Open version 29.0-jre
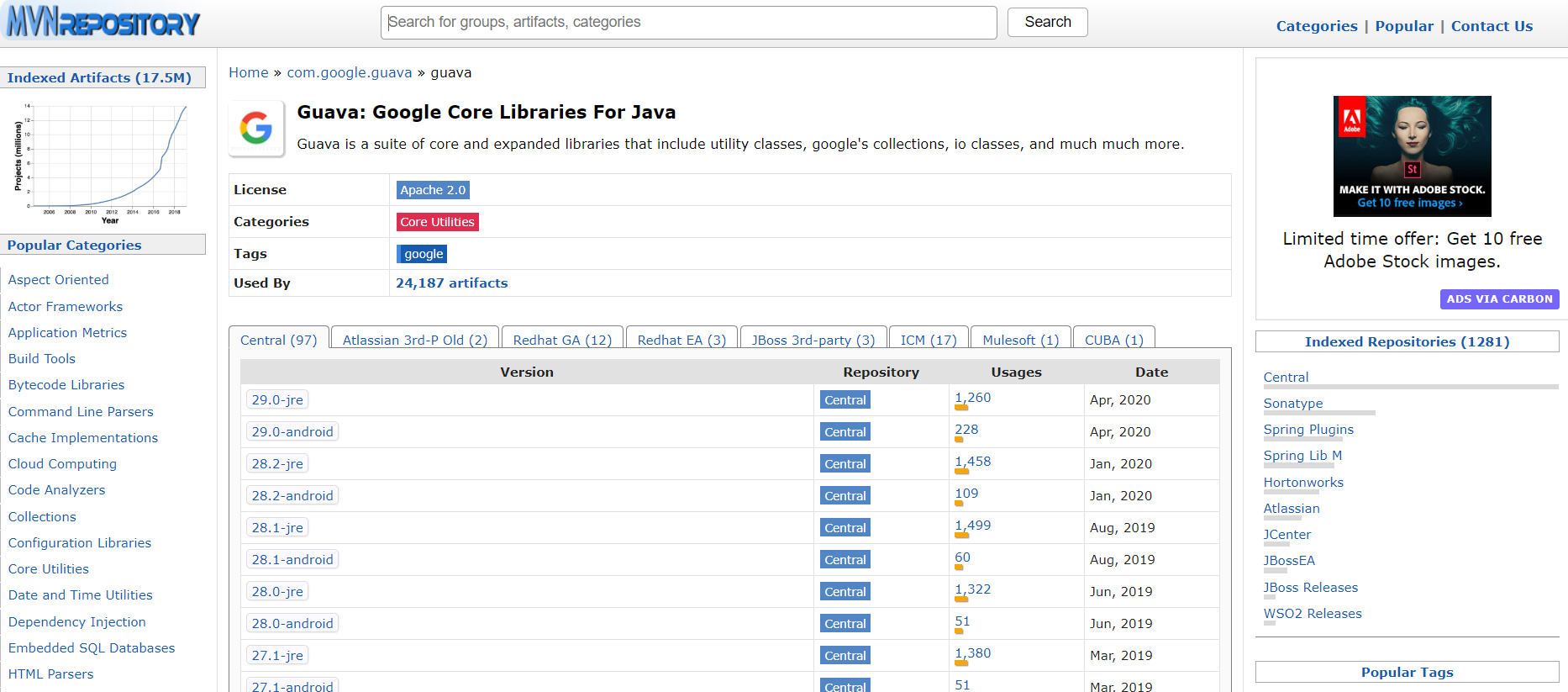 click(x=277, y=400)
